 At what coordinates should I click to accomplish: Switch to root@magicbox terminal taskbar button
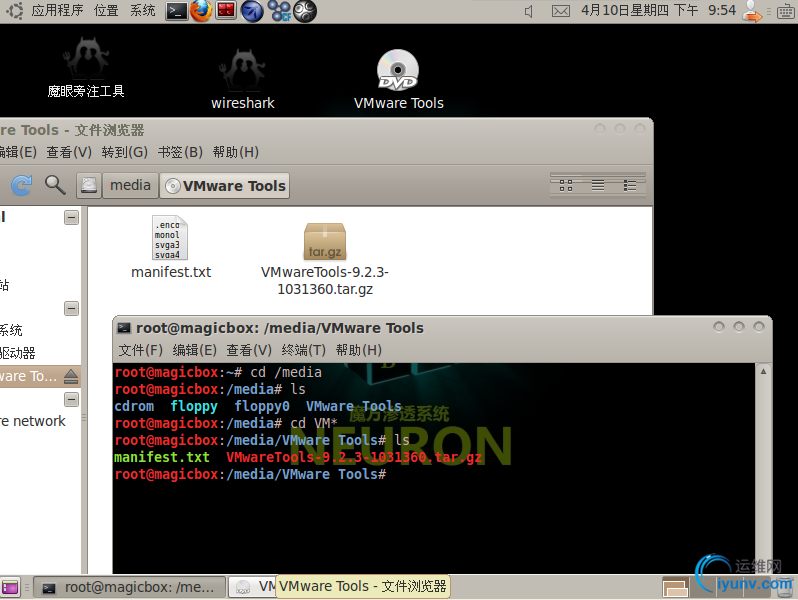tap(130, 587)
